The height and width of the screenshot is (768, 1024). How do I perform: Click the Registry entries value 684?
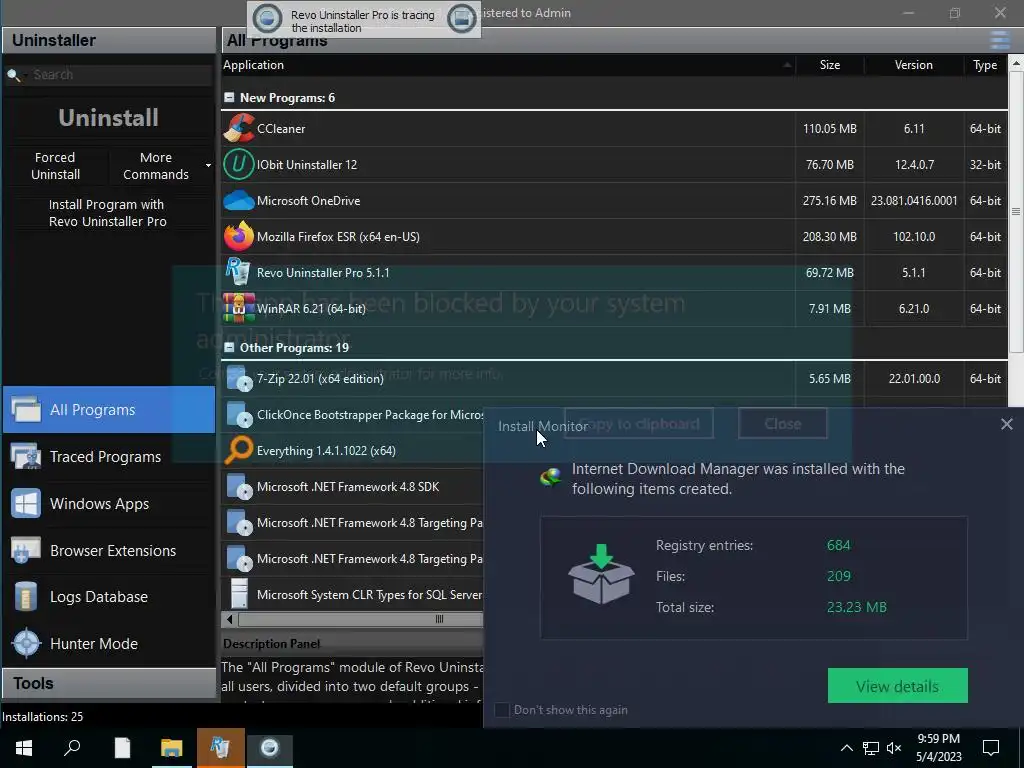839,545
